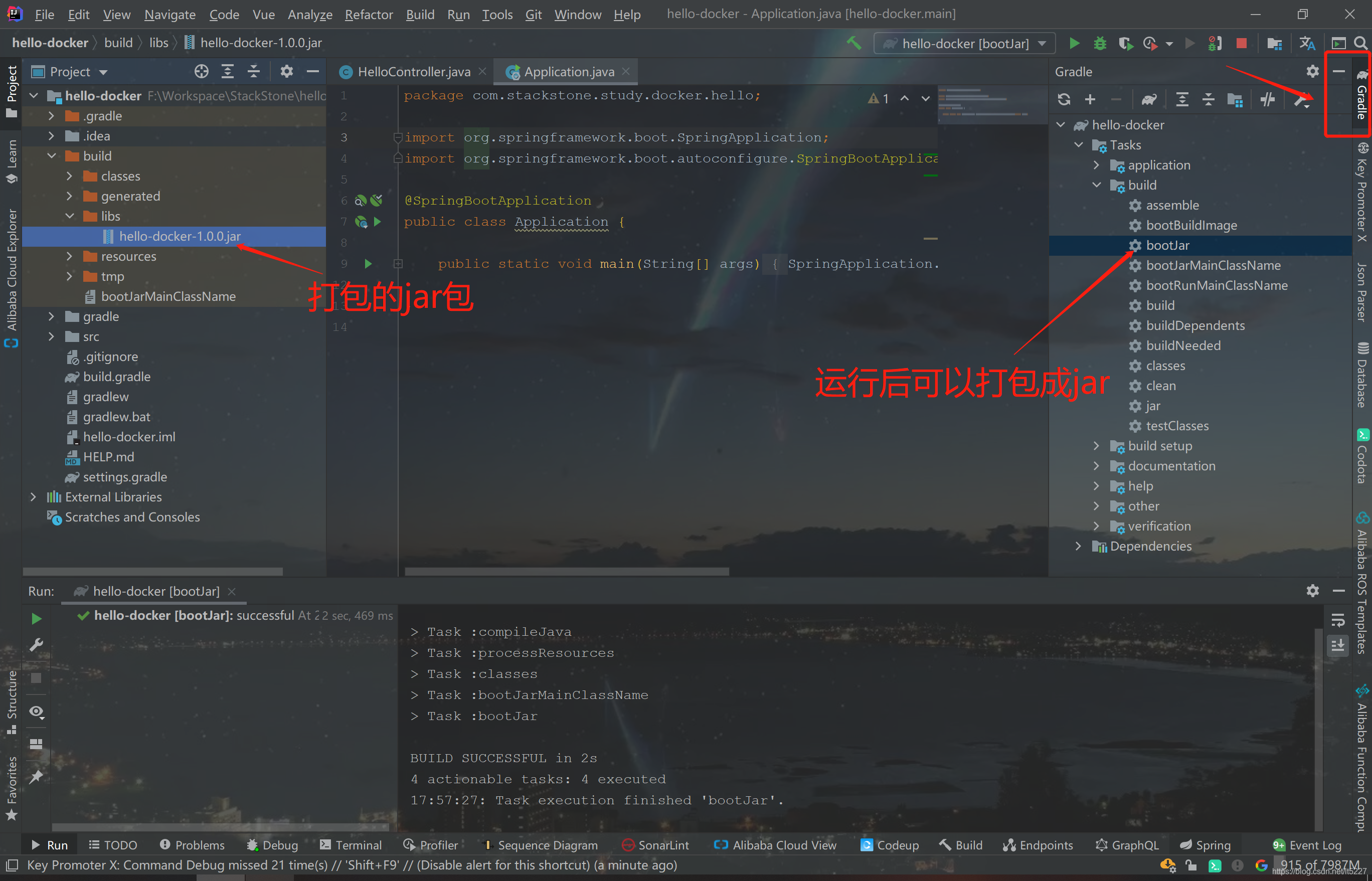Open Gradle panel settings gear

tap(1312, 72)
